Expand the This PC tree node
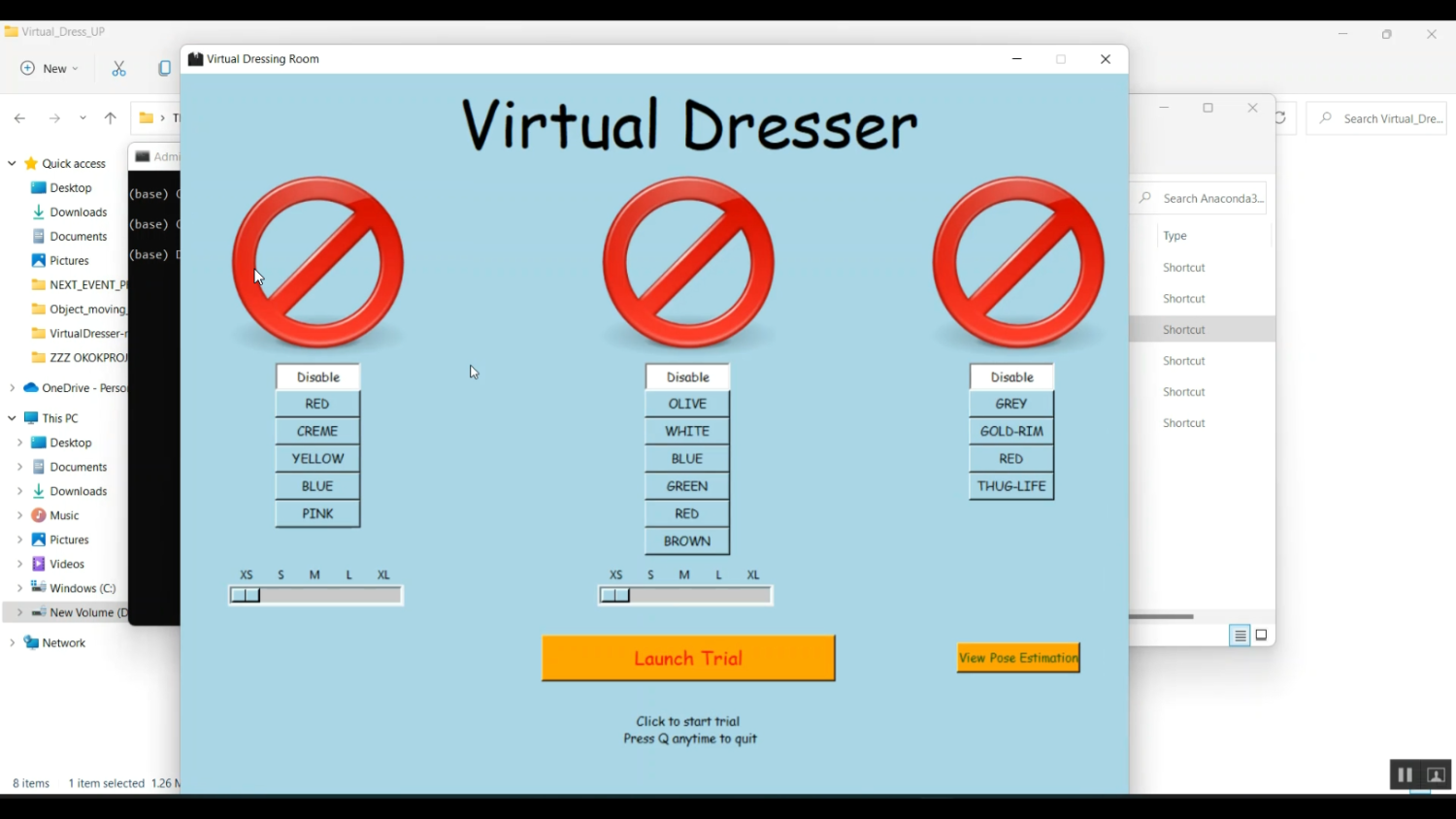Viewport: 1456px width, 819px height. [12, 418]
